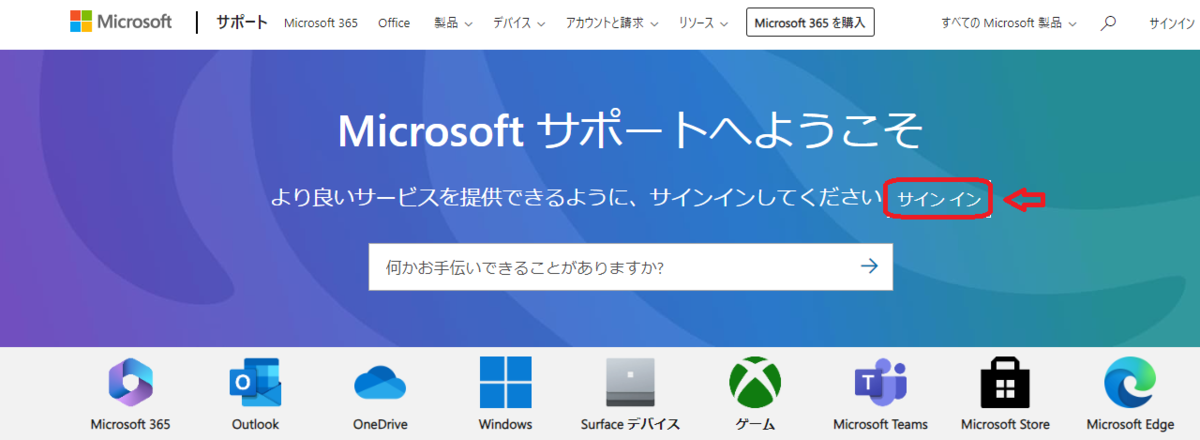Click the Surface デバイス text label
The width and height of the screenshot is (1200, 440).
click(x=630, y=424)
